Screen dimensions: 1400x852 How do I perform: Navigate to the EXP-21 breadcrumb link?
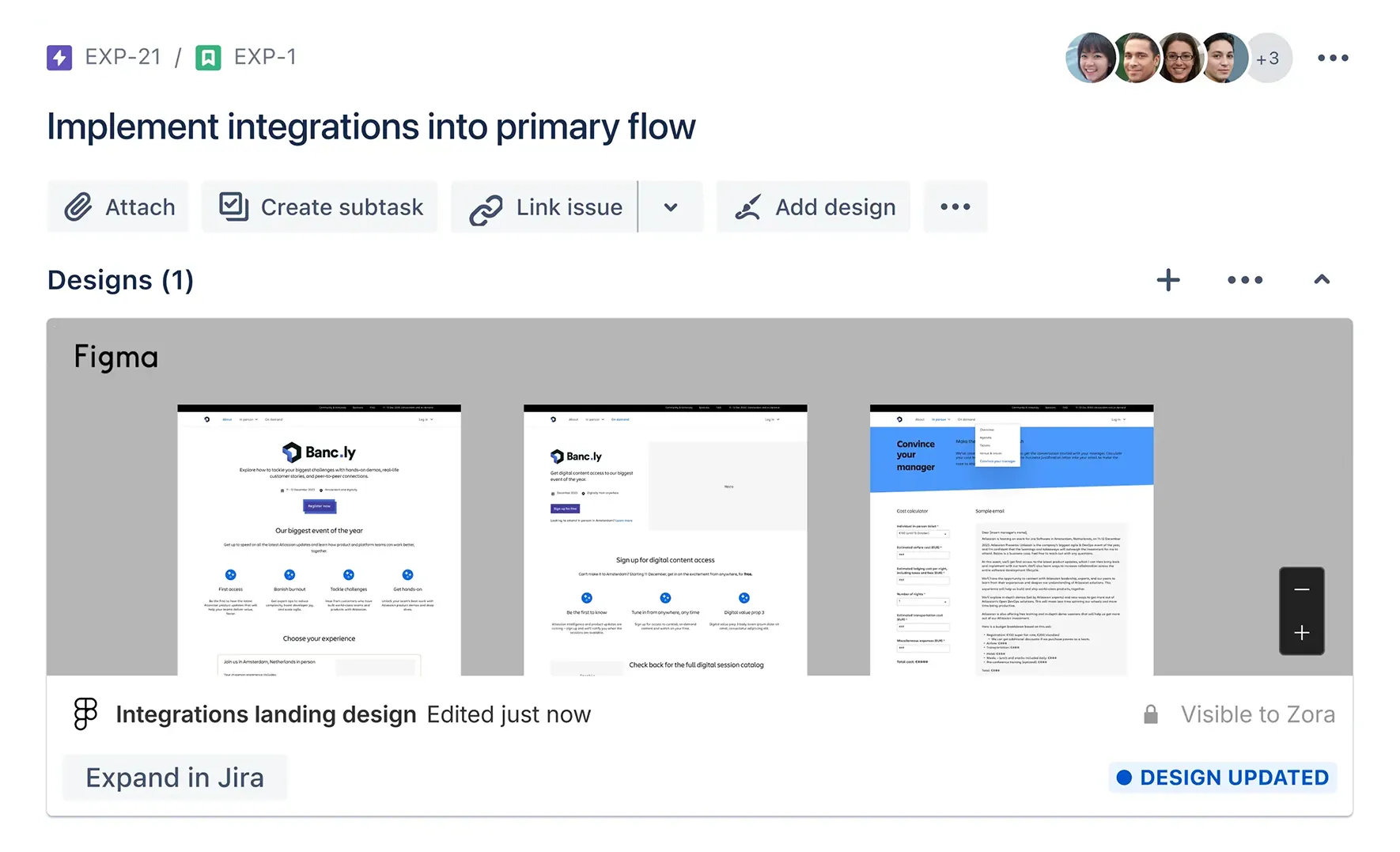123,57
